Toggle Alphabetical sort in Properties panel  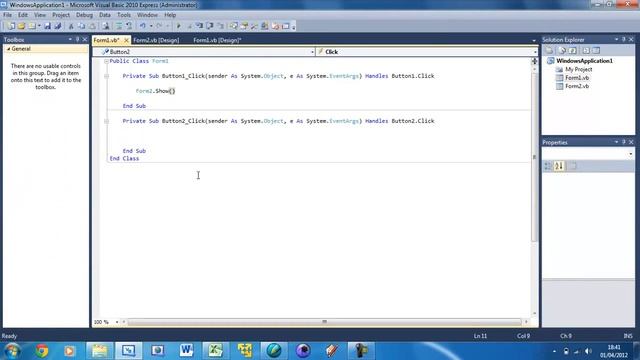pos(559,166)
